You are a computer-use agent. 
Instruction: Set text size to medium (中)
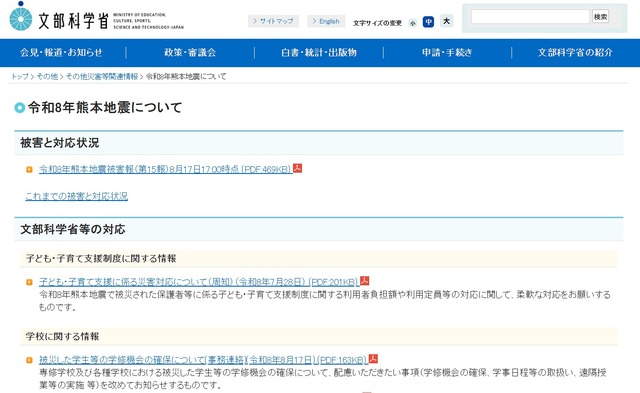click(x=428, y=22)
